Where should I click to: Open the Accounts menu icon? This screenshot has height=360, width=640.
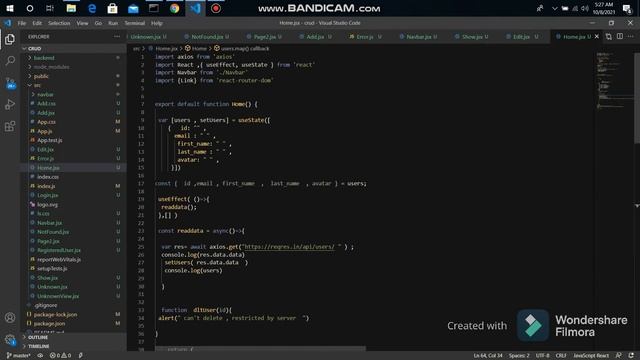click(10, 318)
